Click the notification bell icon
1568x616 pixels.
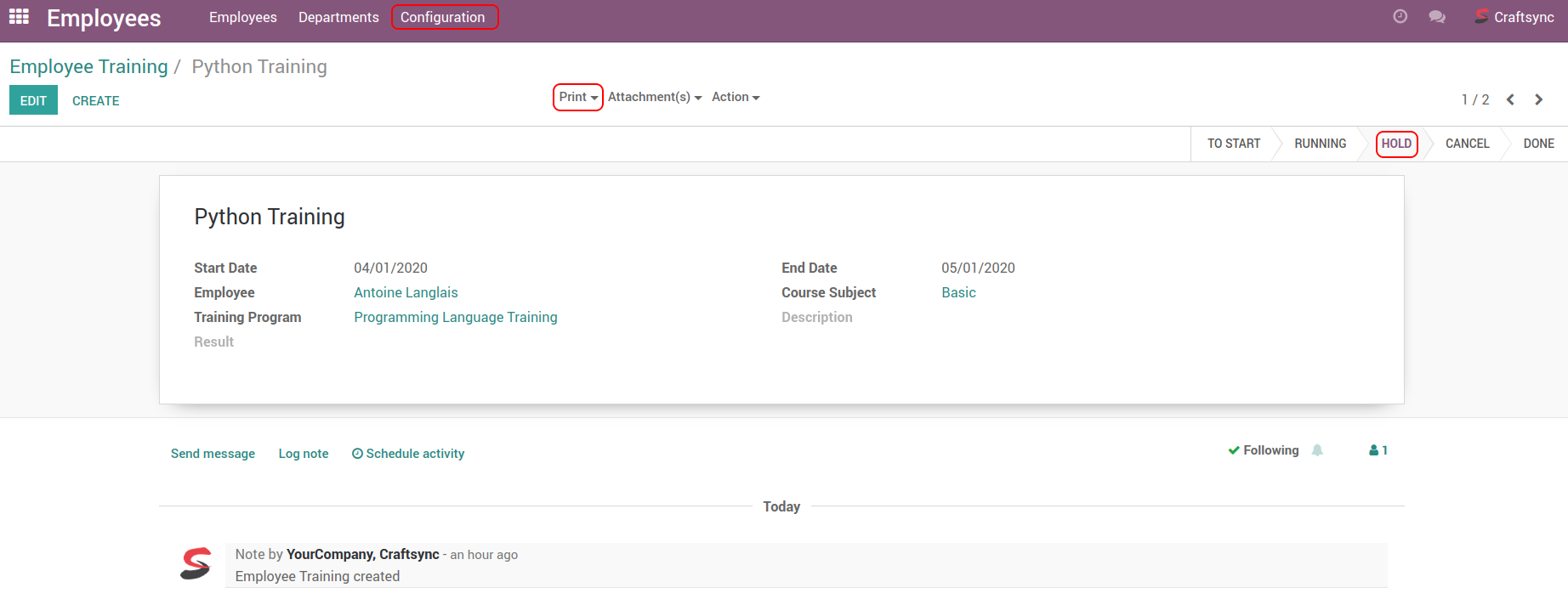(x=1317, y=450)
